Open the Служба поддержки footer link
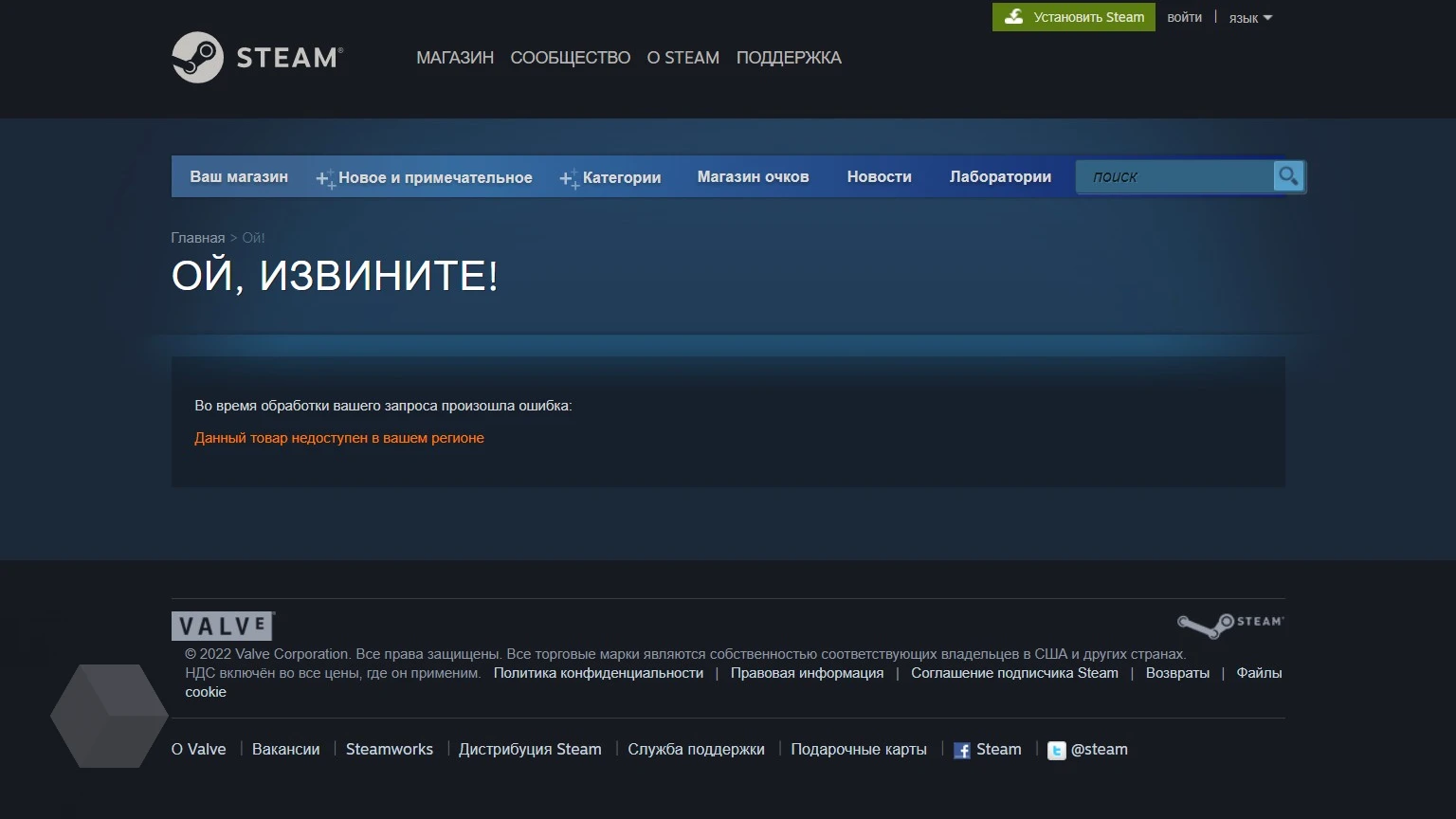This screenshot has height=819, width=1456. (x=696, y=749)
